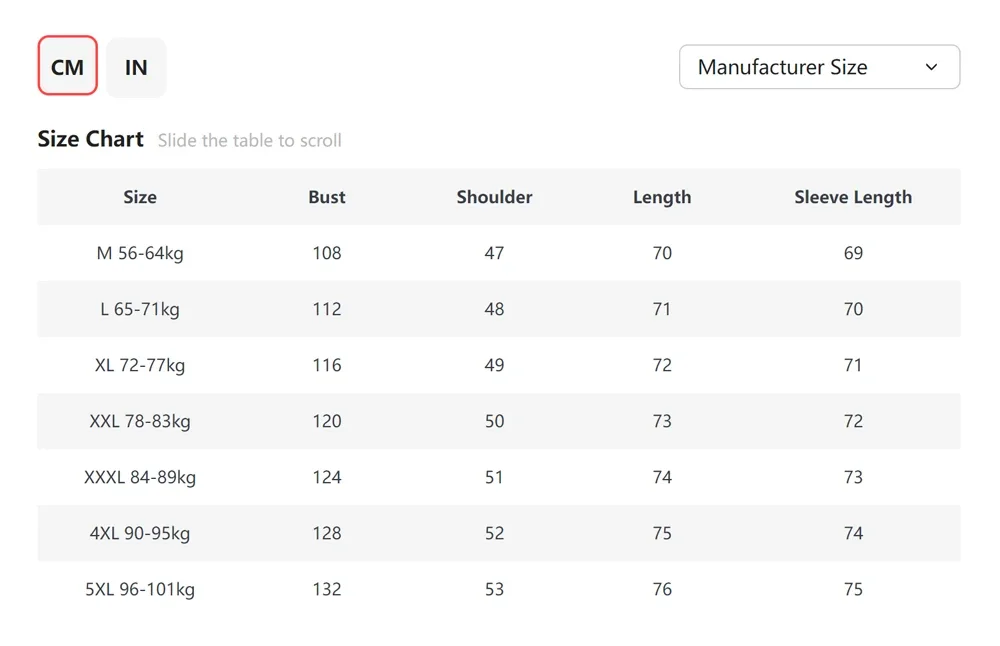The image size is (1000, 646).
Task: Select the L 65-71kg size row
Action: click(140, 309)
